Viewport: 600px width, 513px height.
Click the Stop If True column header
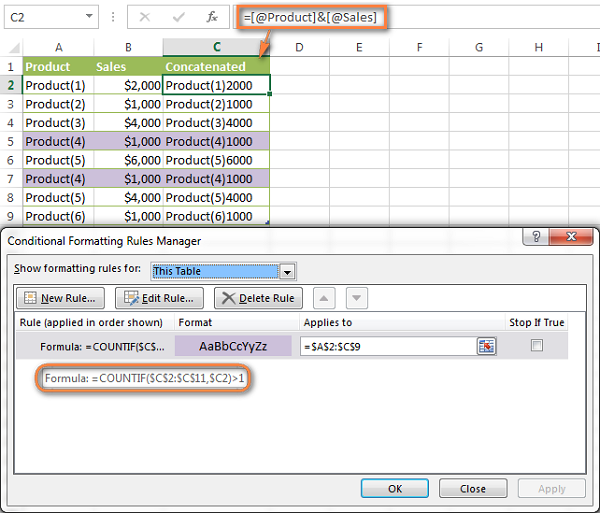point(537,322)
